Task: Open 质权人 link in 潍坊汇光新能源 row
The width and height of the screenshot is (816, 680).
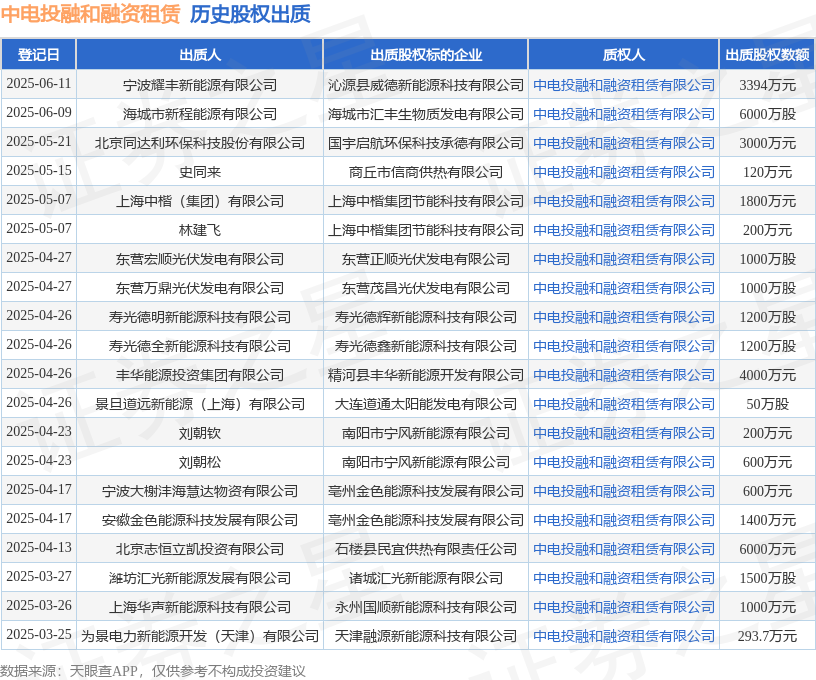Action: click(623, 578)
